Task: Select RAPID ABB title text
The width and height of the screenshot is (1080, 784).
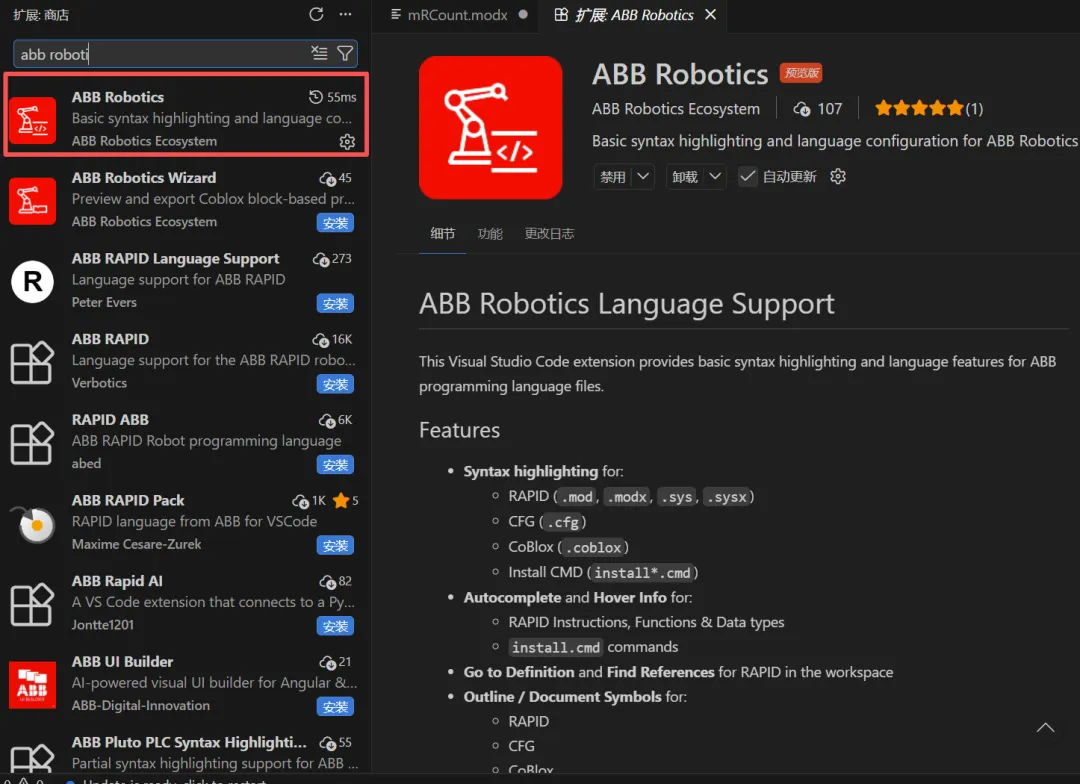Action: click(x=110, y=420)
